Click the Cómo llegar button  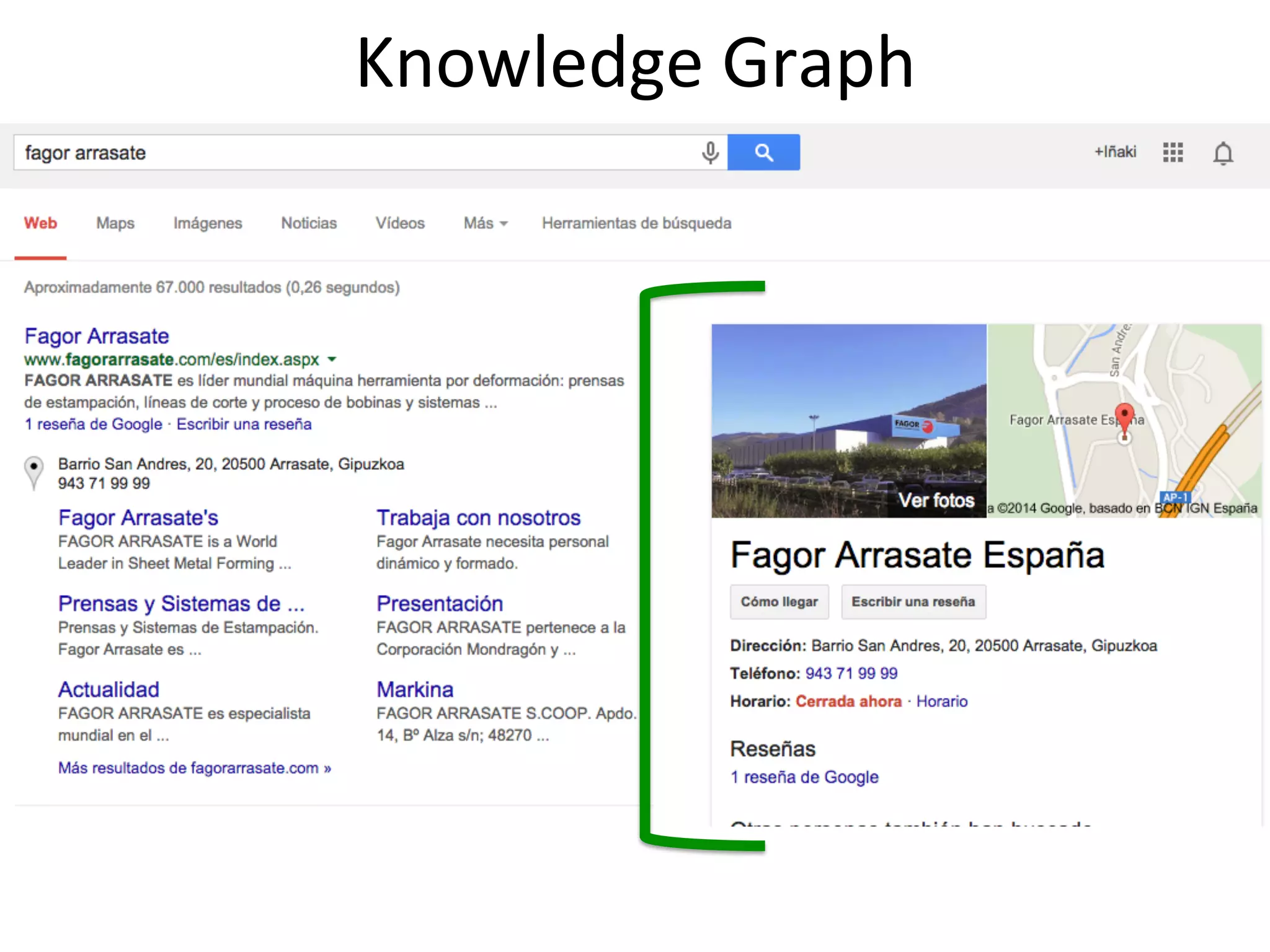point(779,602)
